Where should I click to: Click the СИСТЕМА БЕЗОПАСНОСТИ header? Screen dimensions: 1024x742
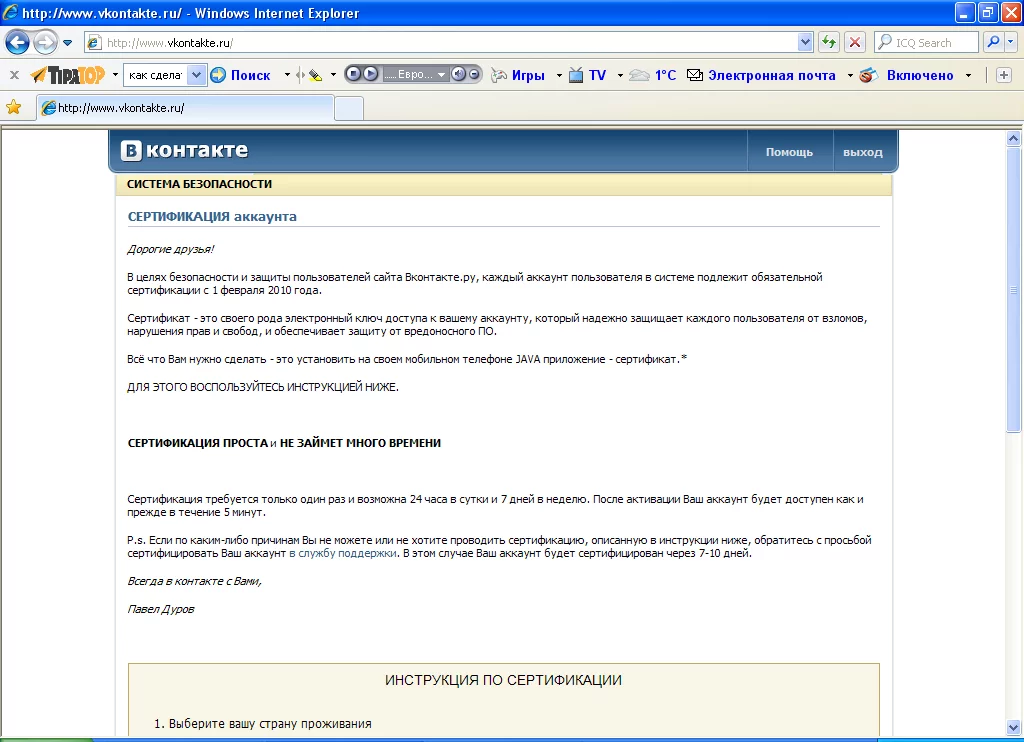click(199, 184)
